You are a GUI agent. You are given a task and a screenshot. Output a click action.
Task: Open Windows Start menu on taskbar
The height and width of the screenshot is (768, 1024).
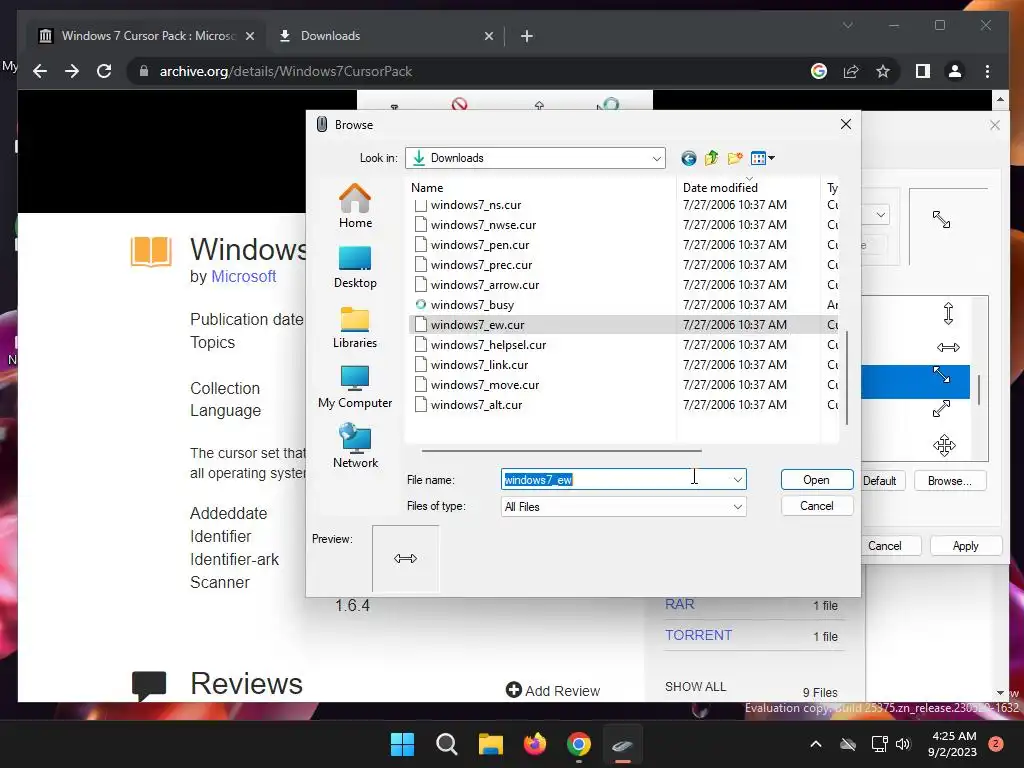(x=402, y=744)
